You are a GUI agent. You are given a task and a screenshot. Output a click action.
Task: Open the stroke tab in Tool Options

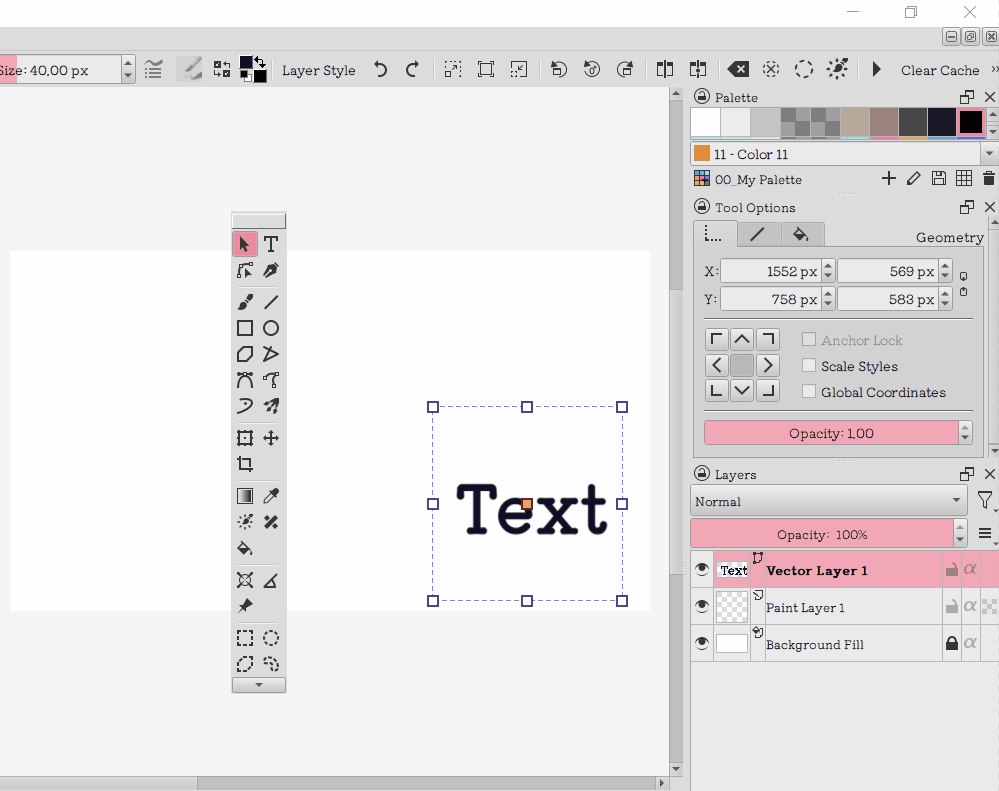click(x=758, y=234)
